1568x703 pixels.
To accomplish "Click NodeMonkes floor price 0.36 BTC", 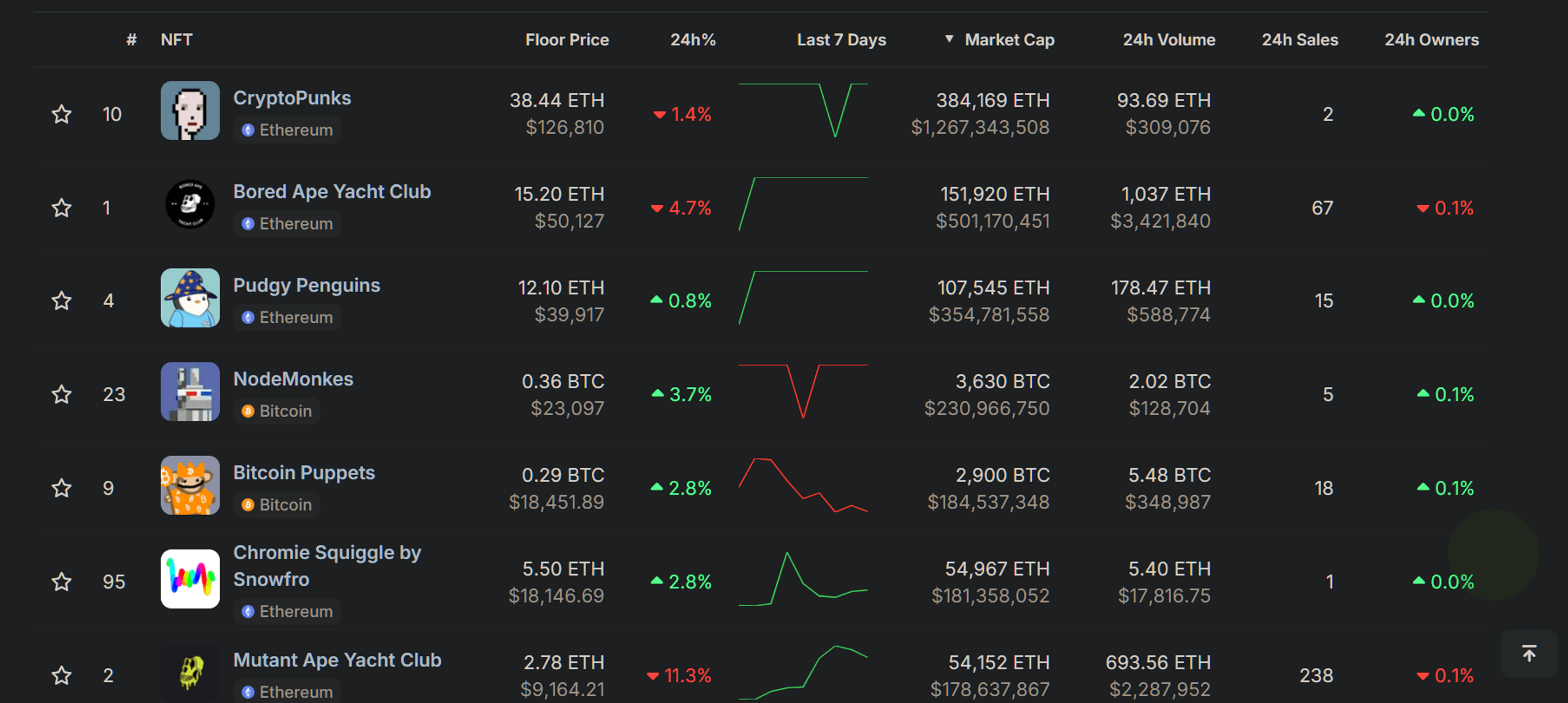I will pyautogui.click(x=563, y=382).
